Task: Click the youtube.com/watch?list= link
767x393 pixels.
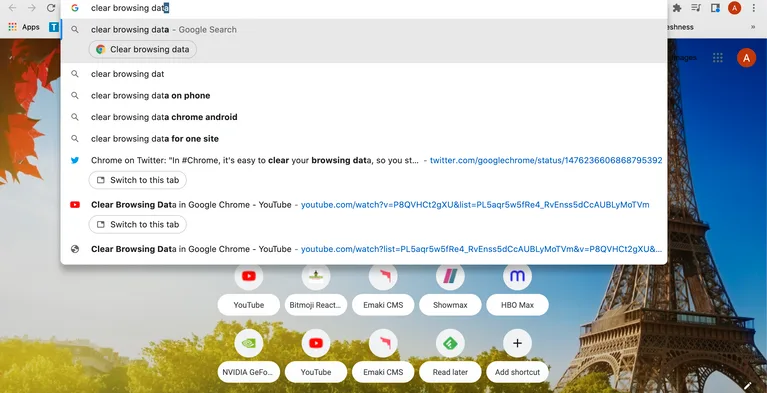Action: pos(481,249)
